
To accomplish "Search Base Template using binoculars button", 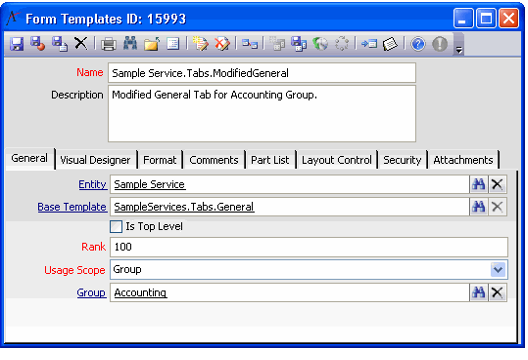I will (x=478, y=206).
